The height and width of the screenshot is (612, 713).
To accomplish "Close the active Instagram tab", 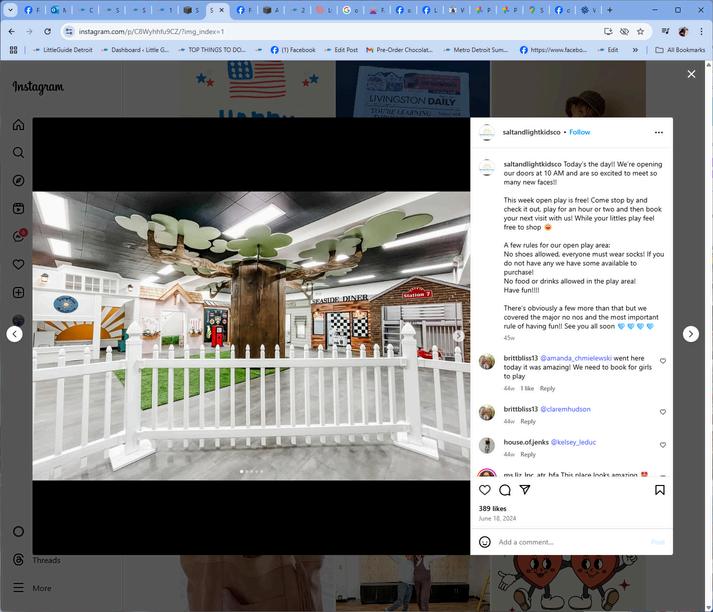I will 222,10.
